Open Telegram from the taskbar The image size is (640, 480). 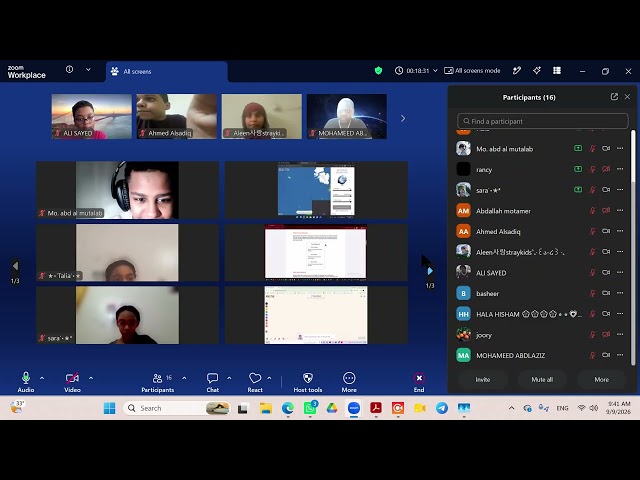[x=442, y=408]
